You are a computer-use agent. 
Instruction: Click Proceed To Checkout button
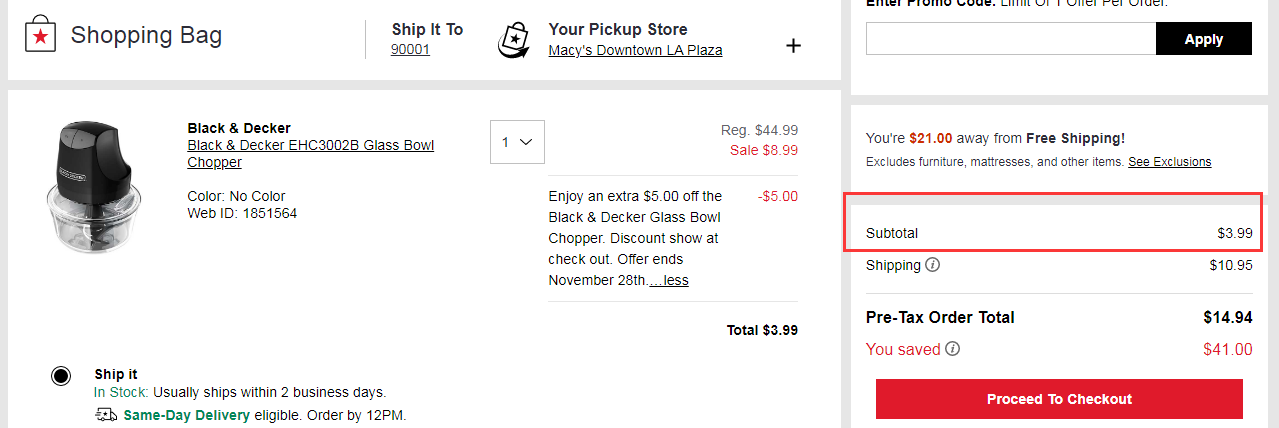(x=1059, y=399)
